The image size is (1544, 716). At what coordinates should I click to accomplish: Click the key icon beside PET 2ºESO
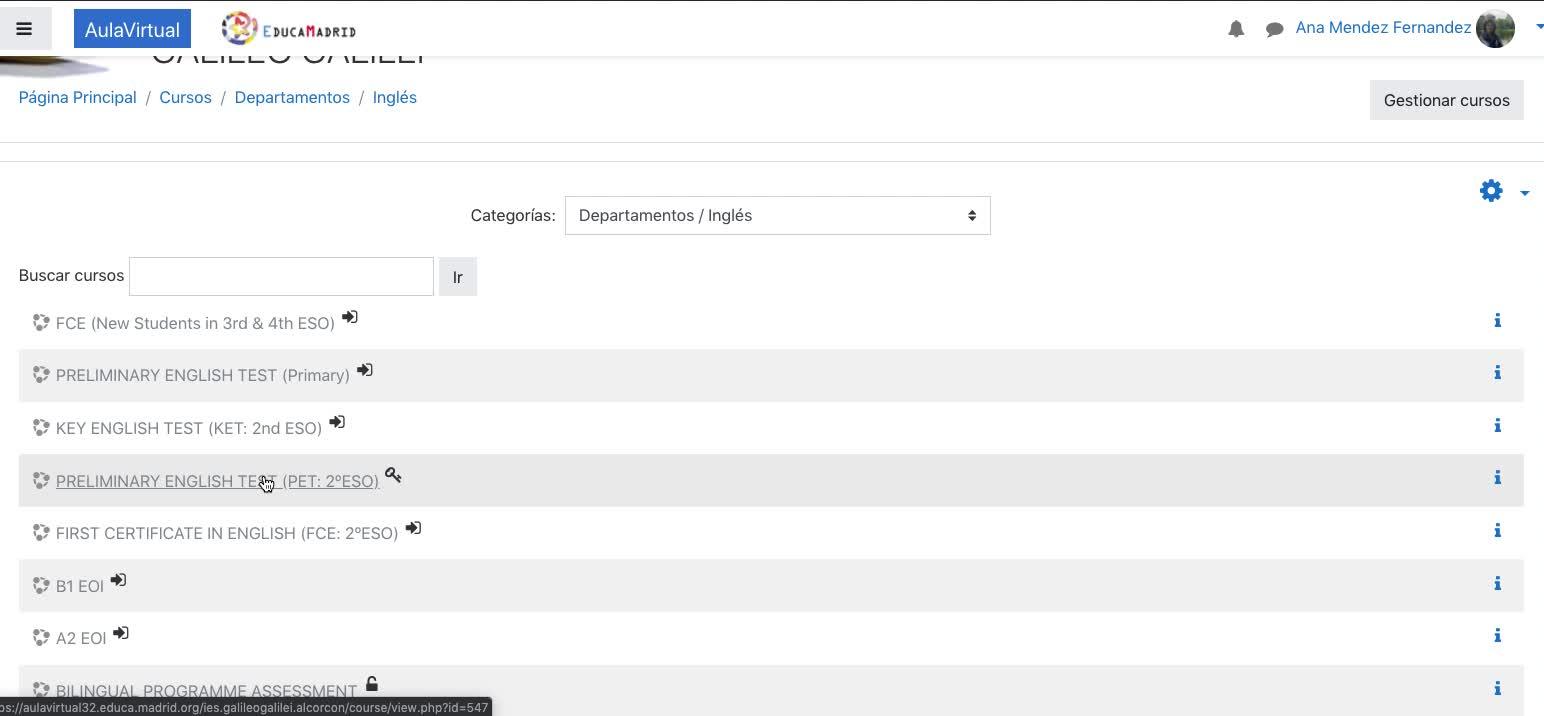click(x=393, y=475)
